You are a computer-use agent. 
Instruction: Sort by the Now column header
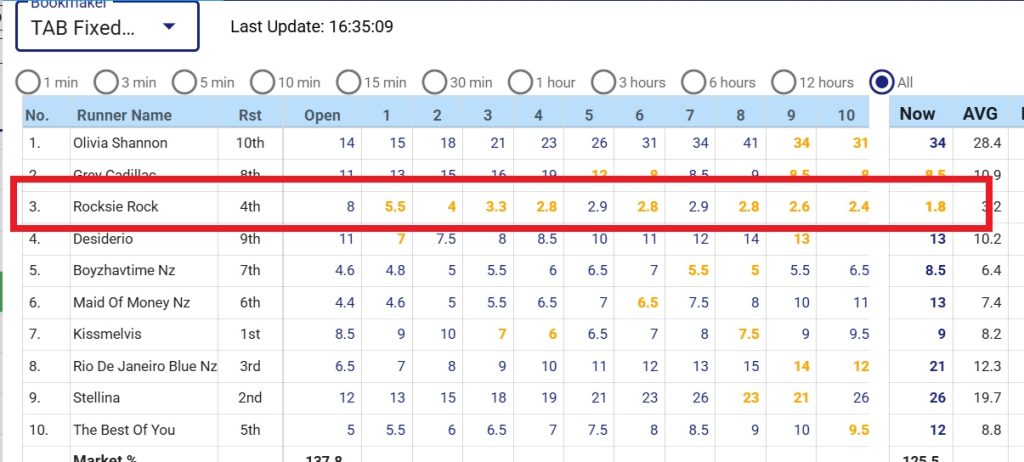pyautogui.click(x=917, y=114)
